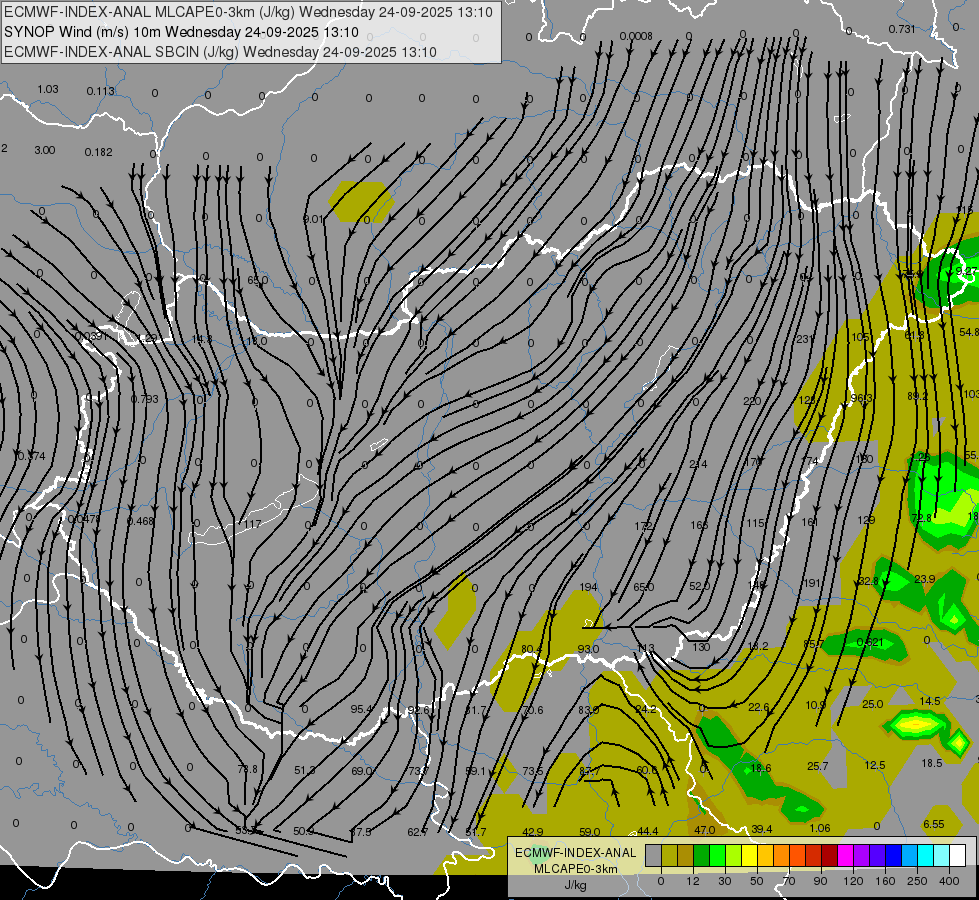Screen dimensions: 979x900
Task: Click the map value 18.6
Action: coord(760,768)
